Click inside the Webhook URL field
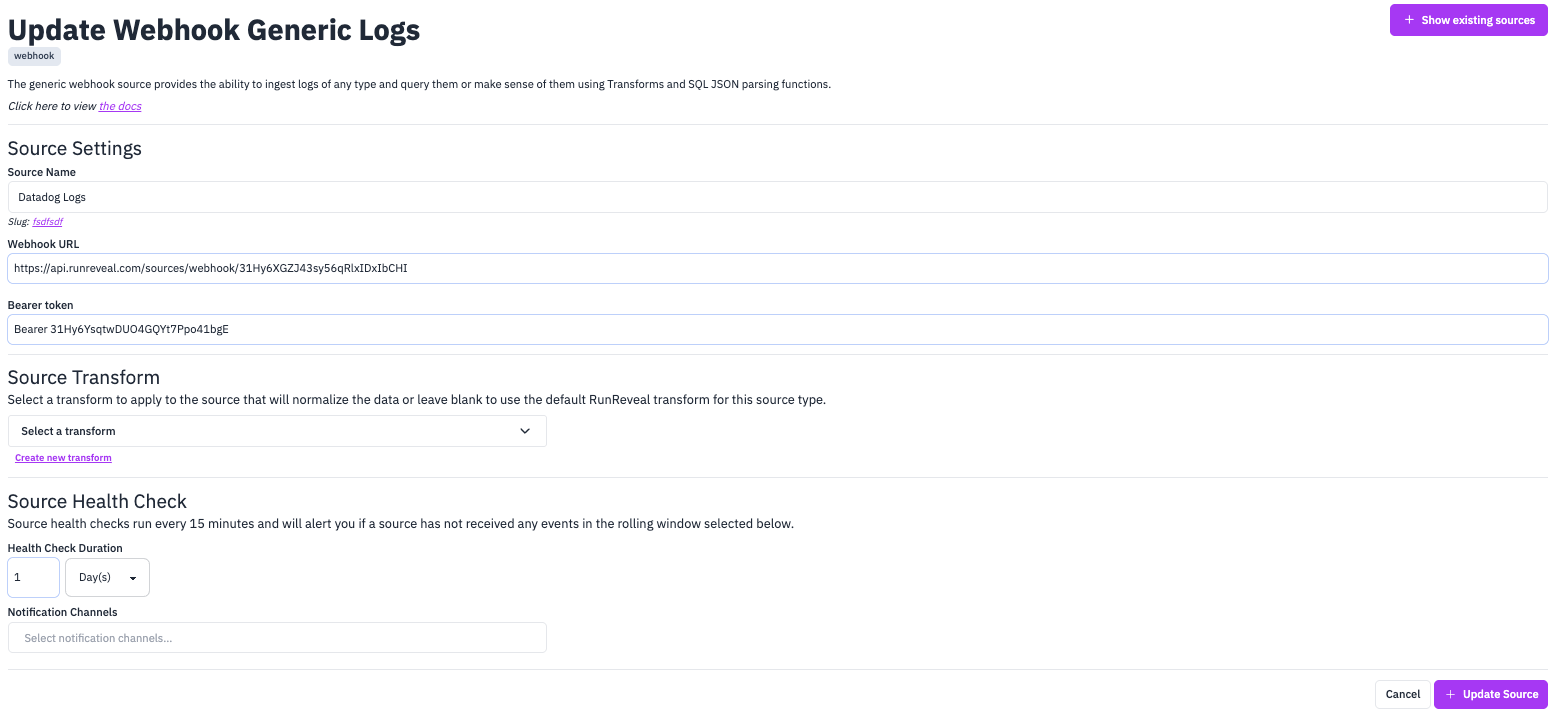Image resolution: width=1556 pixels, height=719 pixels. [x=777, y=268]
